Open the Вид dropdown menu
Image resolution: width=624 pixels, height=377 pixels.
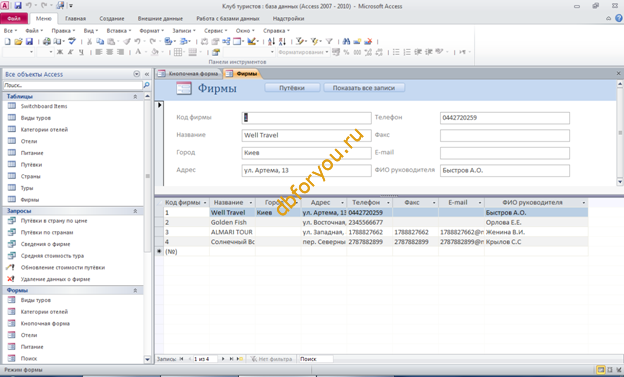click(x=91, y=31)
